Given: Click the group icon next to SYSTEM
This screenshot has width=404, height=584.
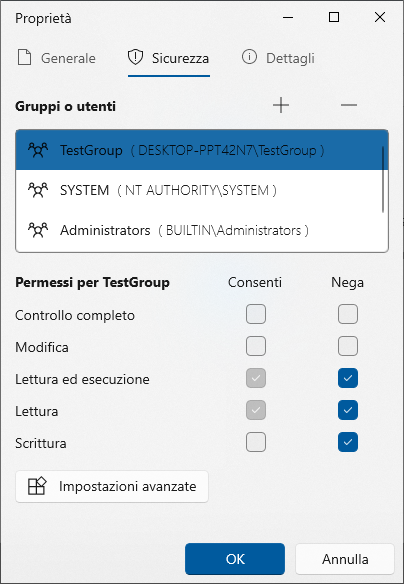Looking at the screenshot, I should [38, 190].
